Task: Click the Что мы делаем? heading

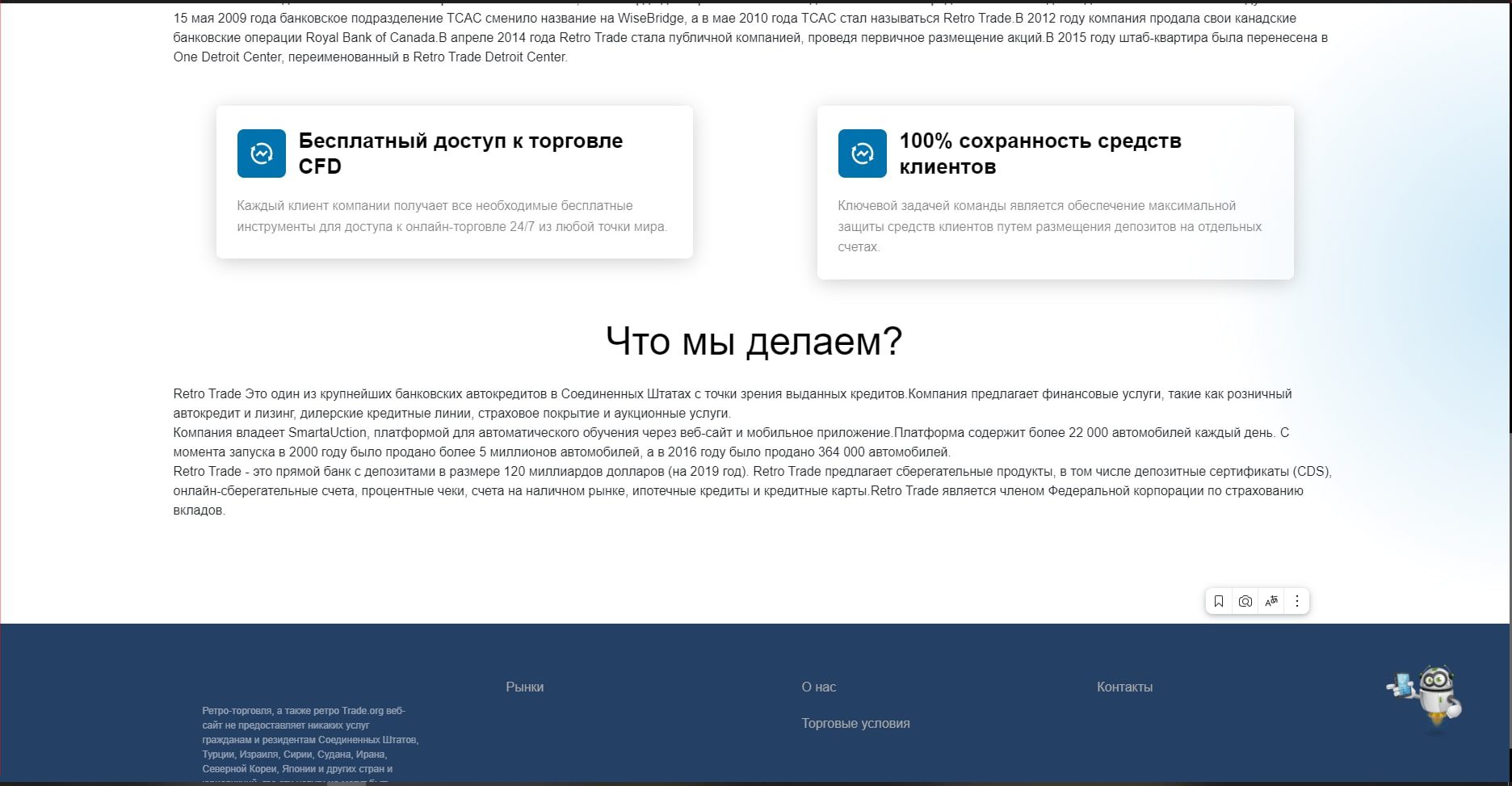Action: click(x=754, y=341)
